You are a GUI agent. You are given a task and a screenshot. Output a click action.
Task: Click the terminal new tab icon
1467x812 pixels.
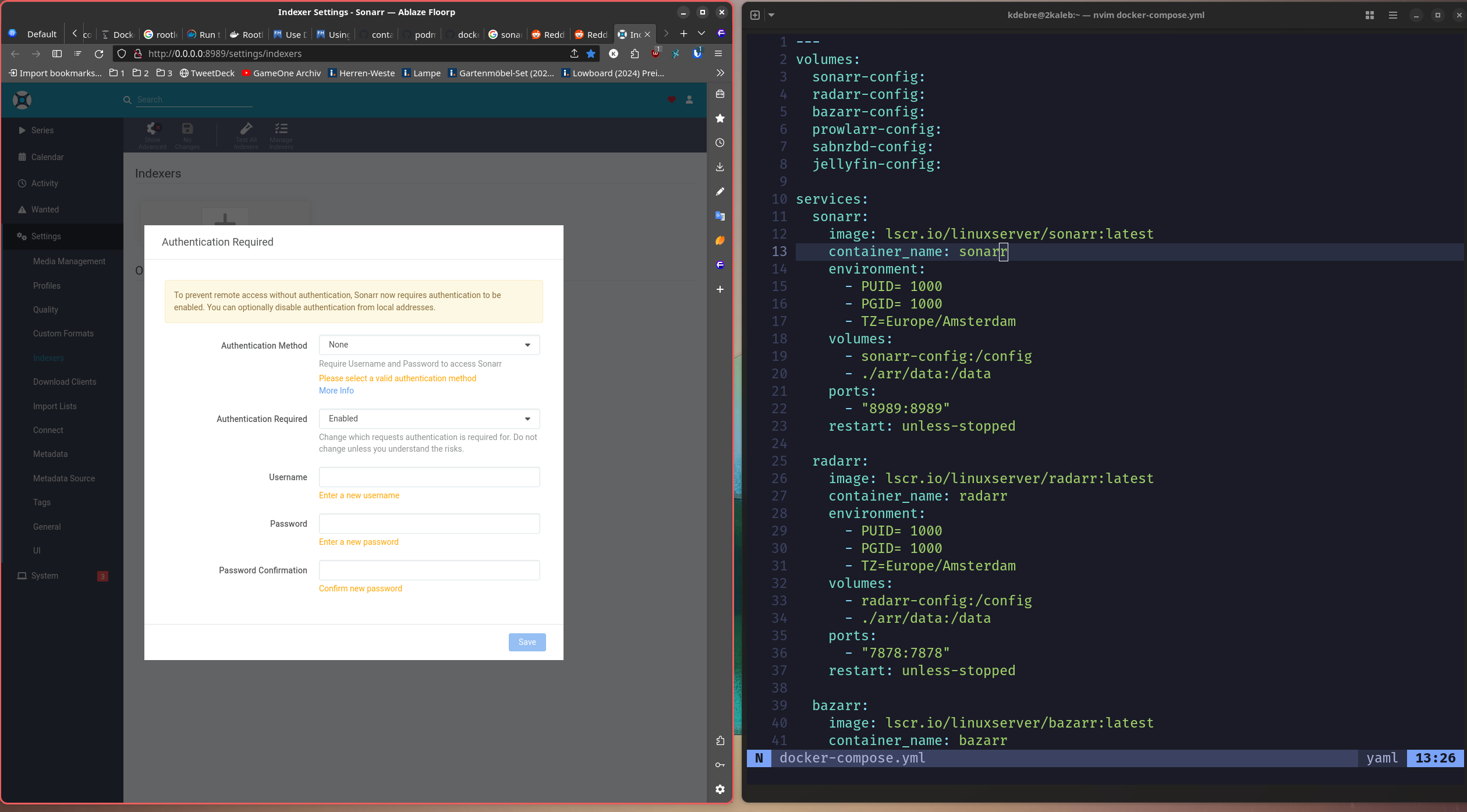coord(755,15)
